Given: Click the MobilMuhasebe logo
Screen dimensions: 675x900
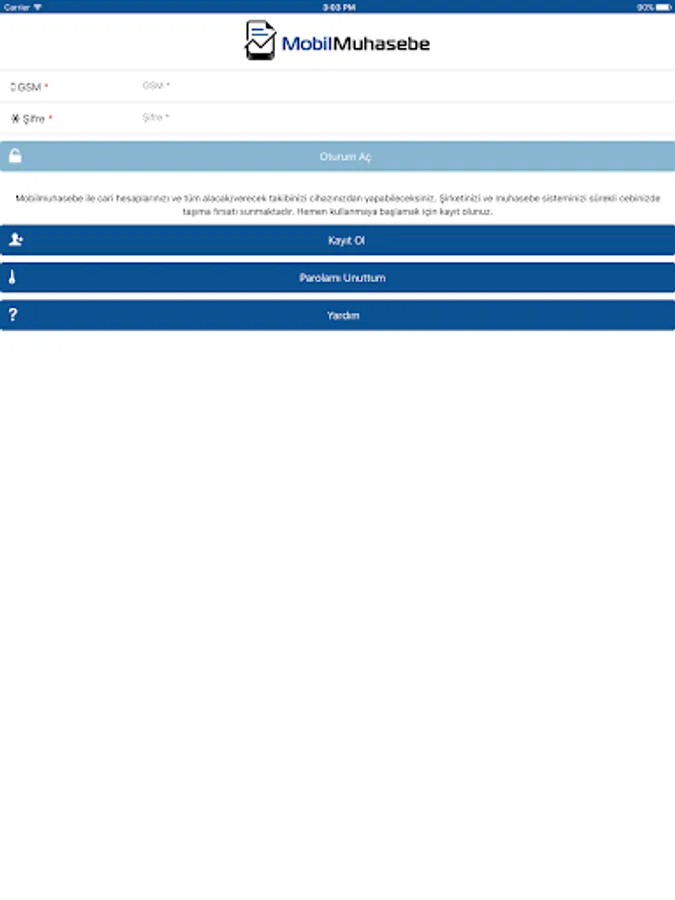Looking at the screenshot, I should [x=338, y=41].
